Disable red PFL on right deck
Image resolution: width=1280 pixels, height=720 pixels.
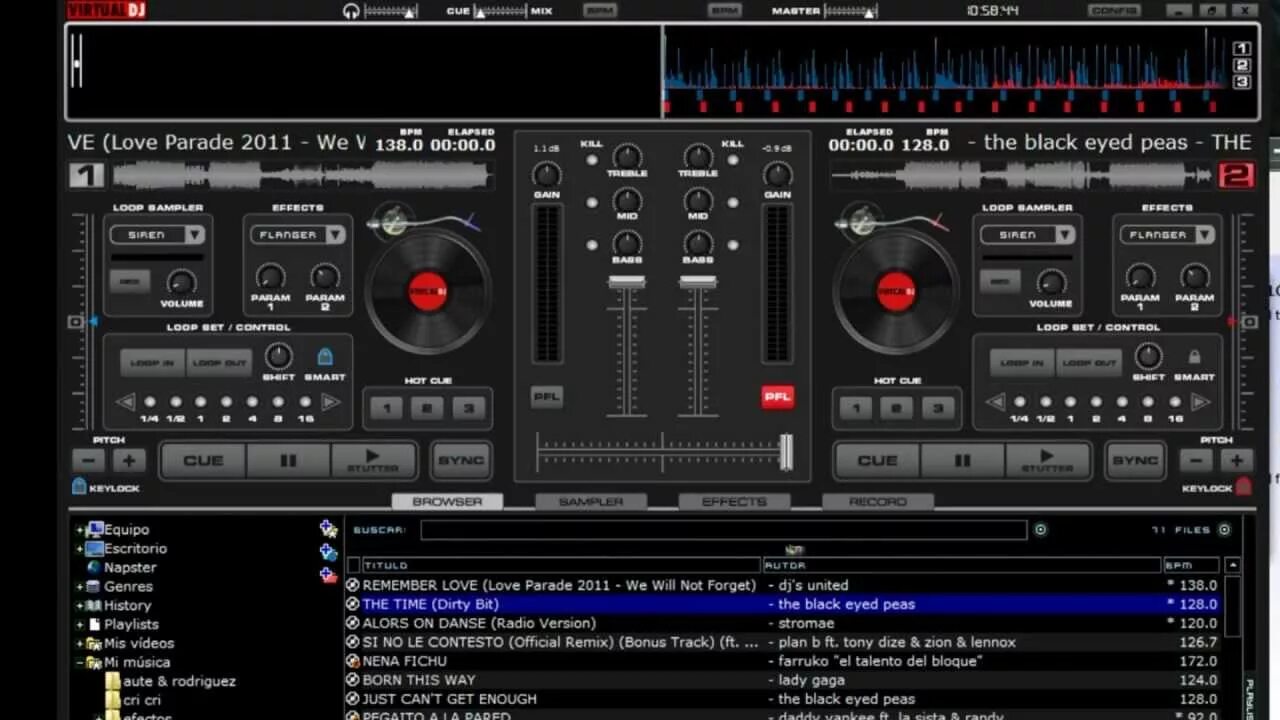coord(777,397)
